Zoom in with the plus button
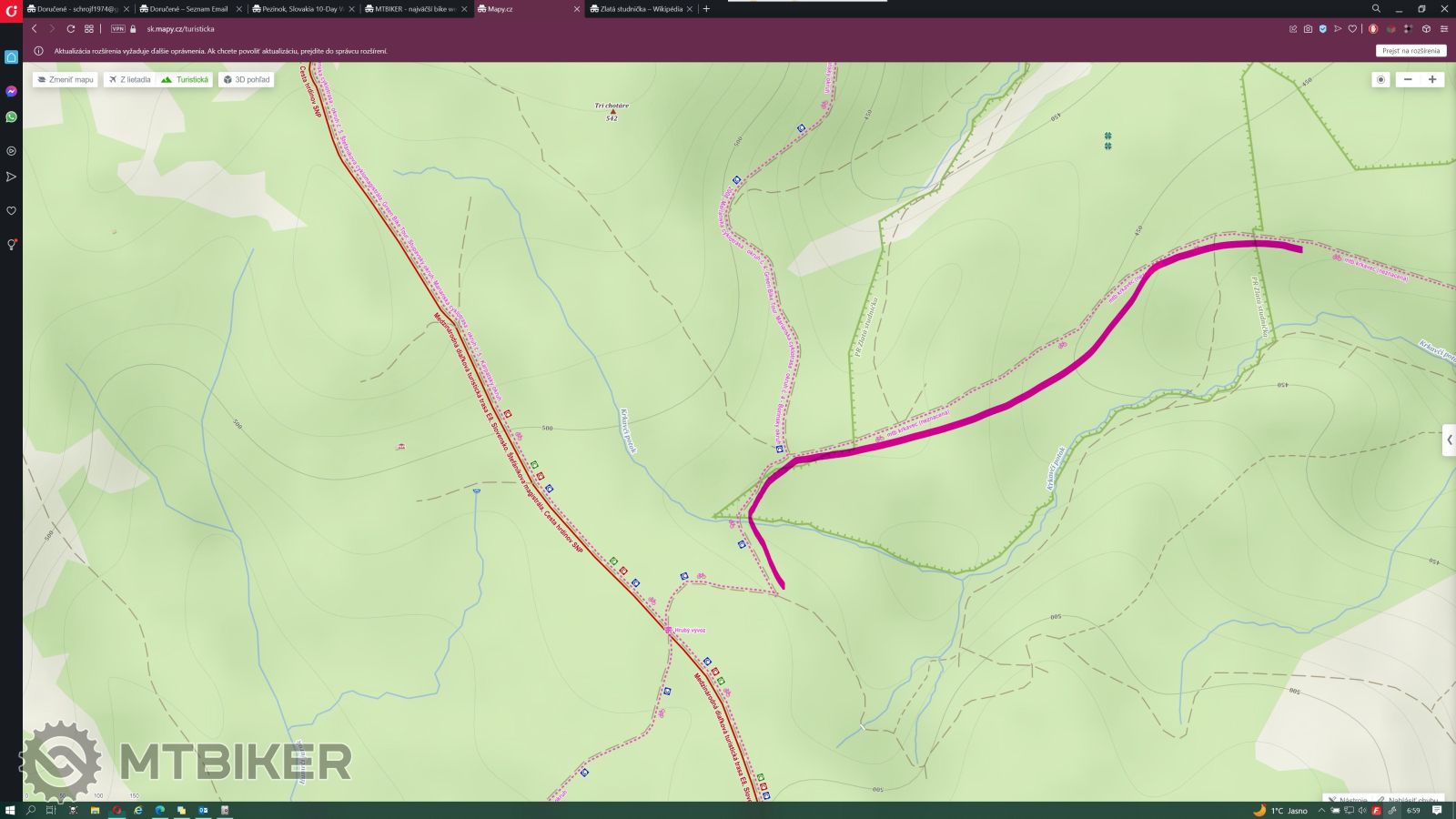1456x819 pixels. coord(1432,79)
